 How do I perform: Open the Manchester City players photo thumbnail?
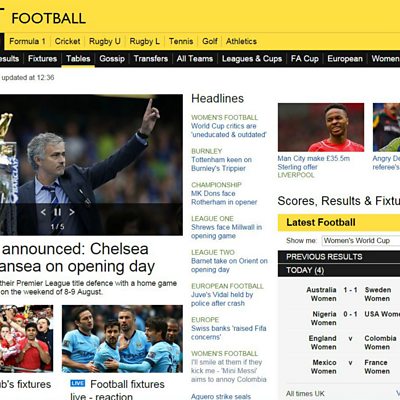(x=122, y=339)
